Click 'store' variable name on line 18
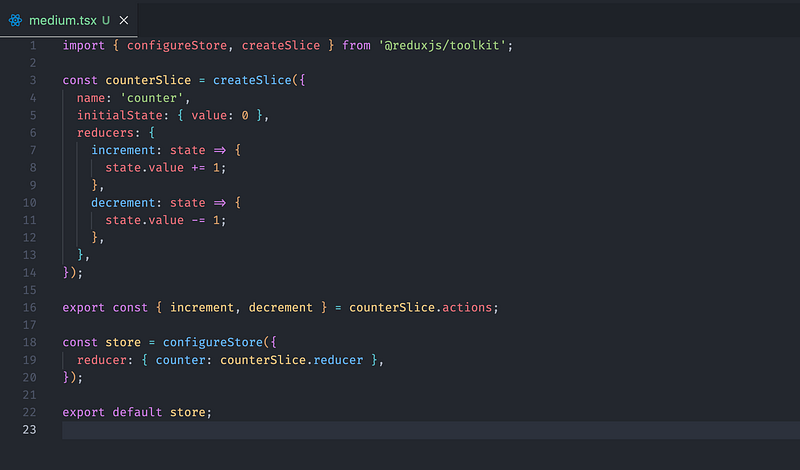 [x=123, y=342]
